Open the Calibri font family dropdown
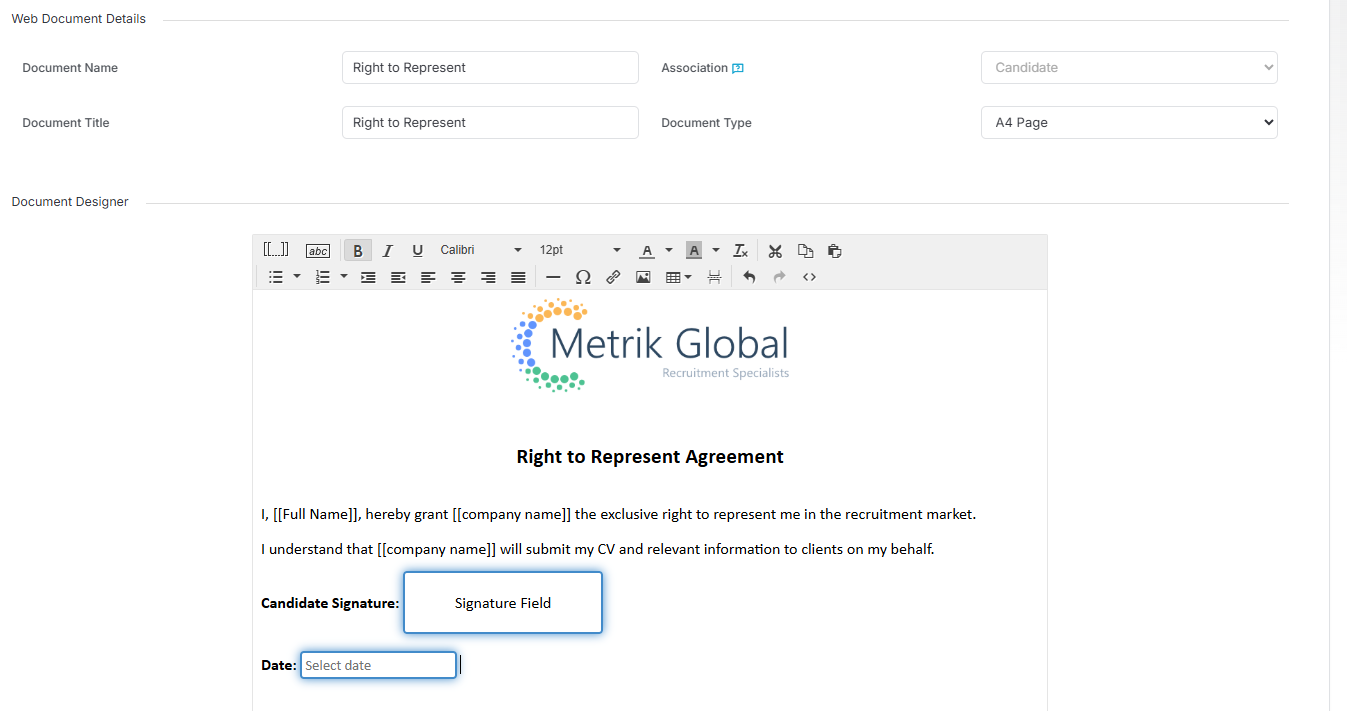 (x=481, y=250)
